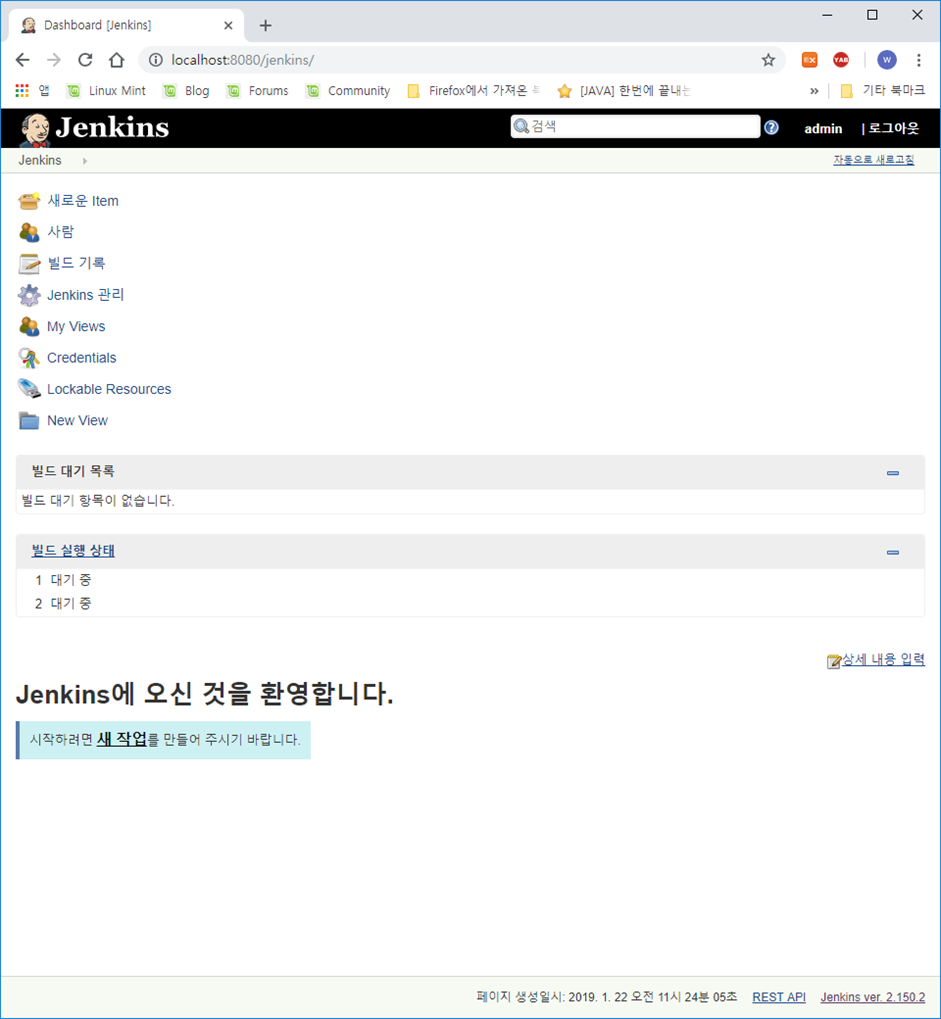This screenshot has width=941, height=1019.
Task: Reload the page
Action: pos(85,60)
